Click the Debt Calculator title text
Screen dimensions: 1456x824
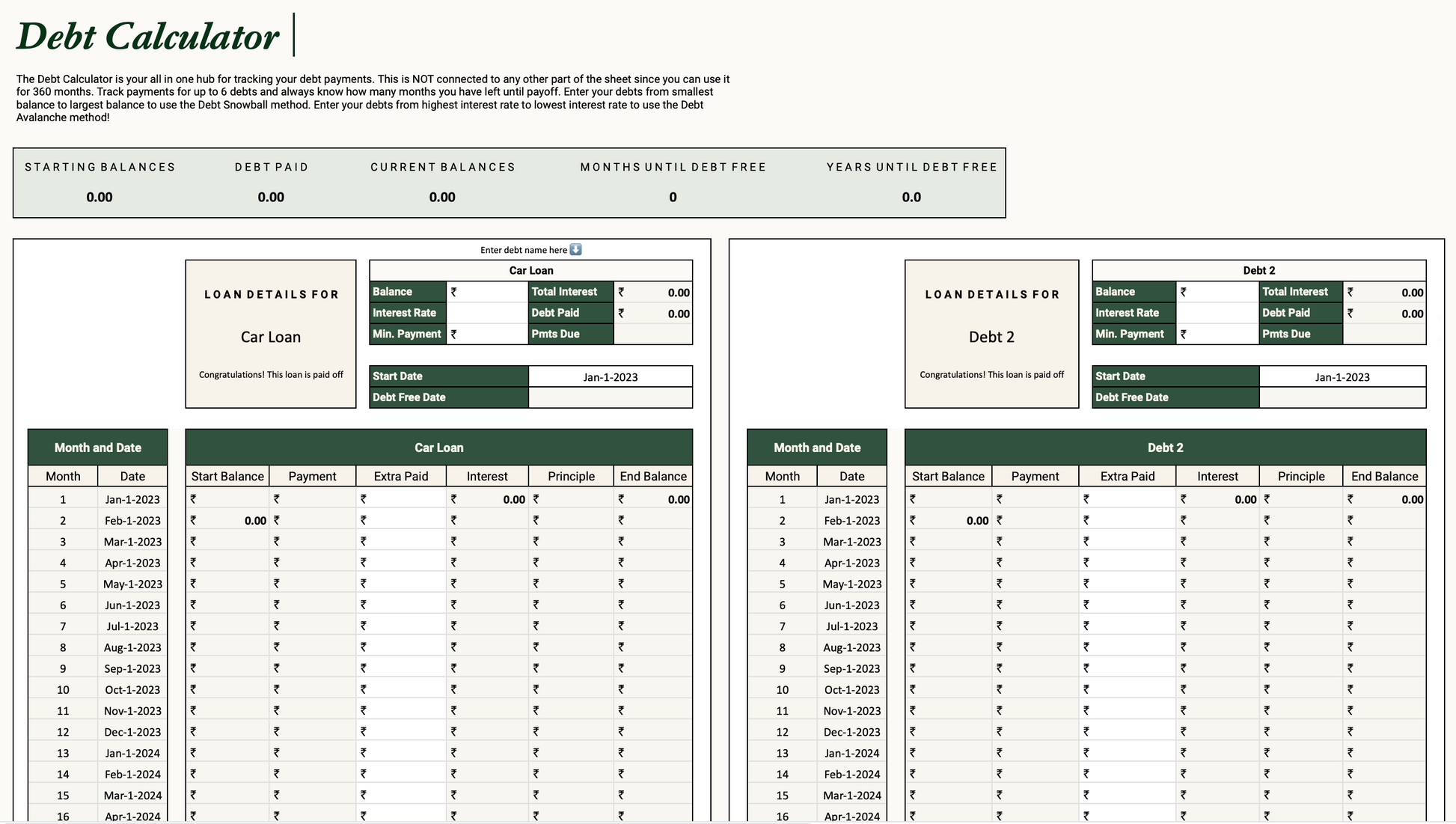(147, 36)
